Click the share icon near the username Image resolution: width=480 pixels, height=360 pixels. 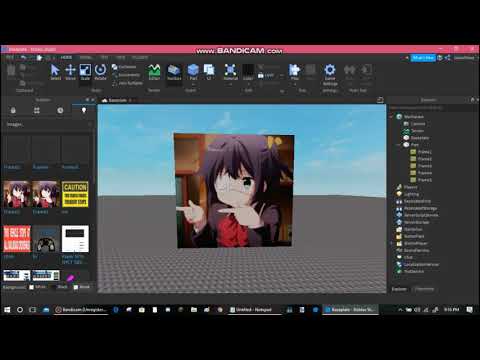coord(447,58)
